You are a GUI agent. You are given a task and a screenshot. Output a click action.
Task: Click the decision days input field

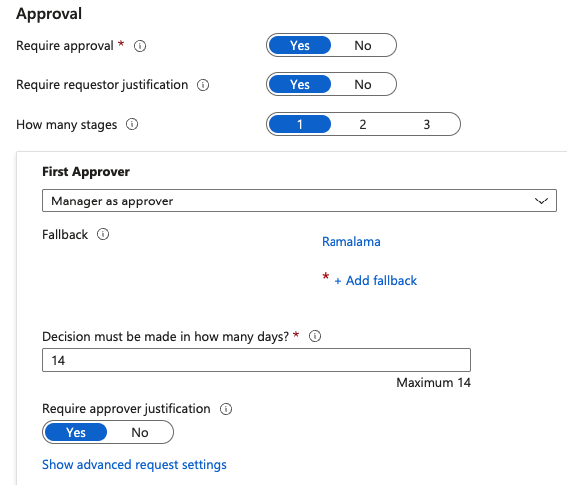tap(256, 360)
